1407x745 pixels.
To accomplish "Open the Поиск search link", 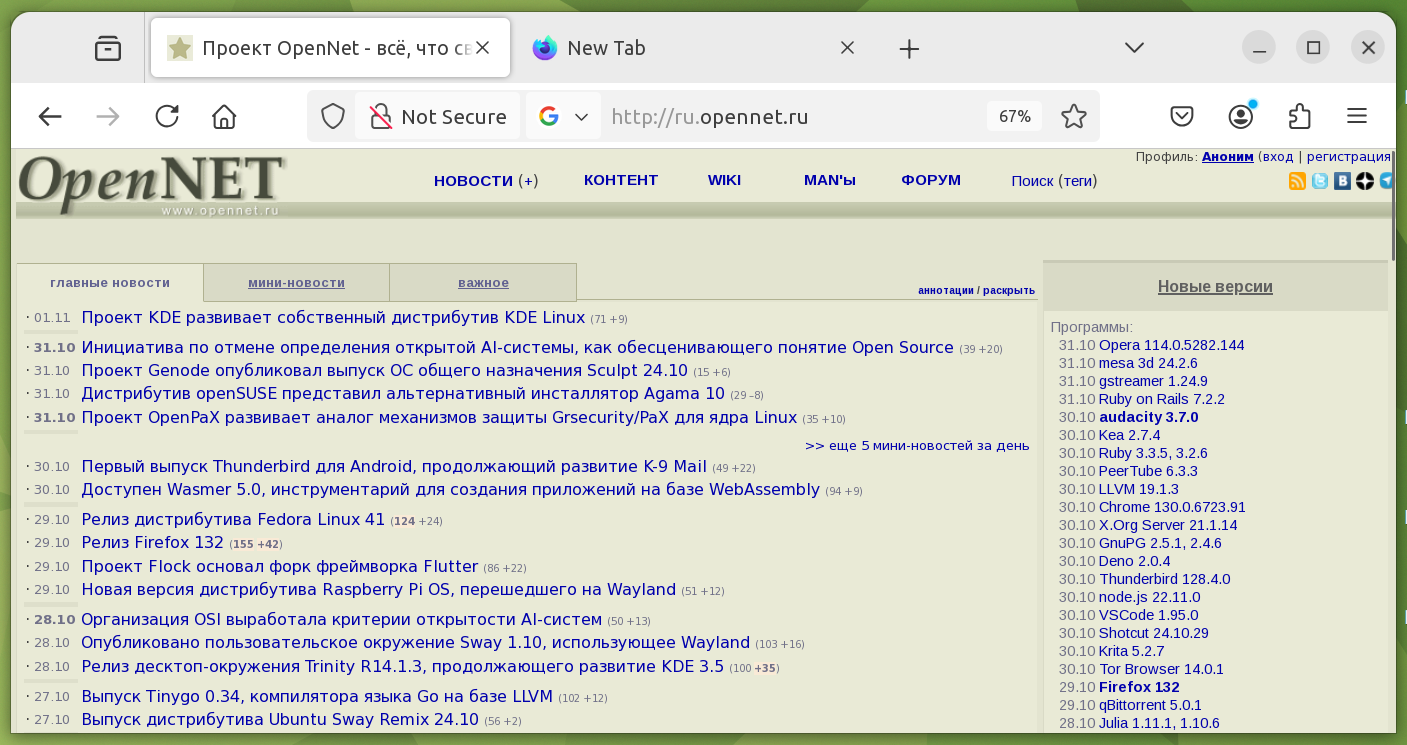I will 1032,181.
